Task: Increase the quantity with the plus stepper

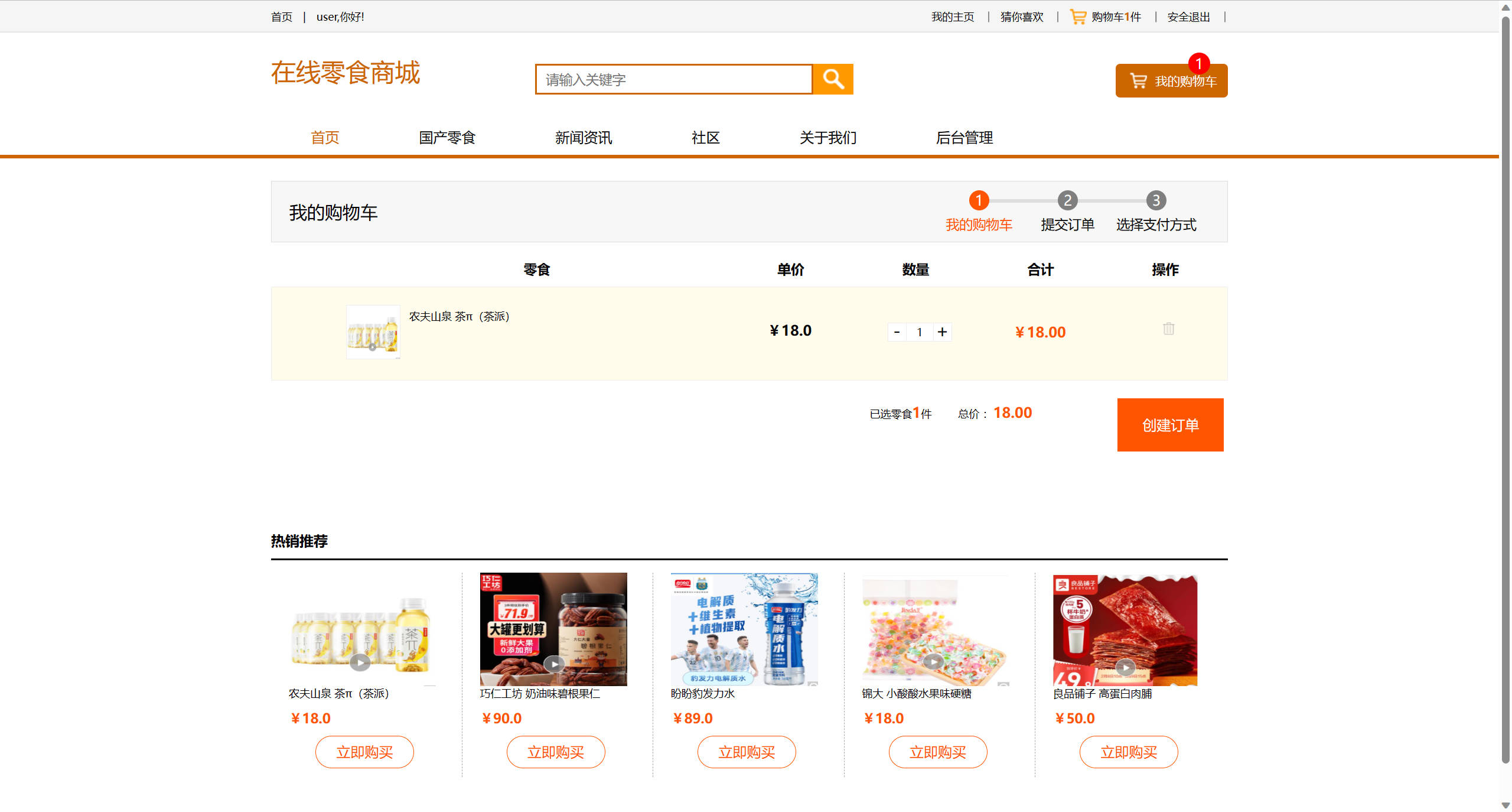Action: tap(942, 332)
